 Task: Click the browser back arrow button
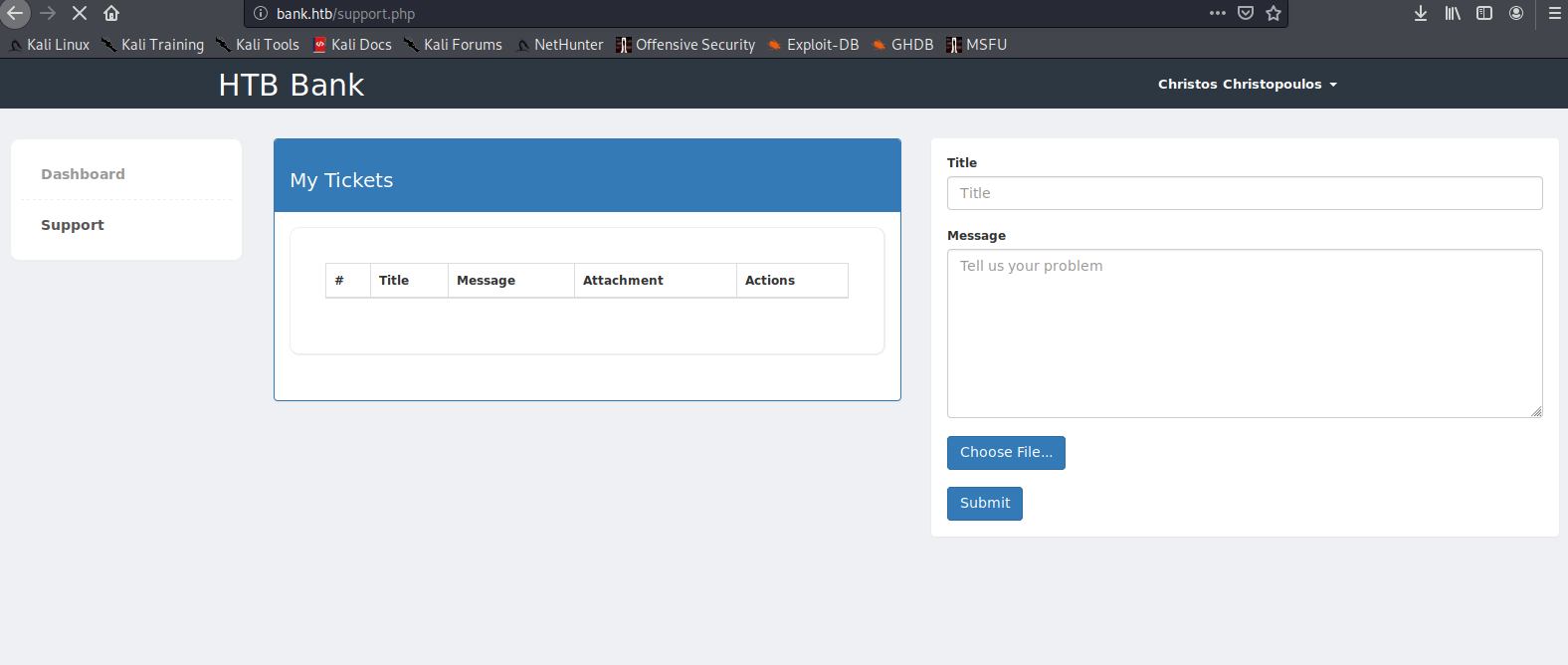(x=15, y=13)
